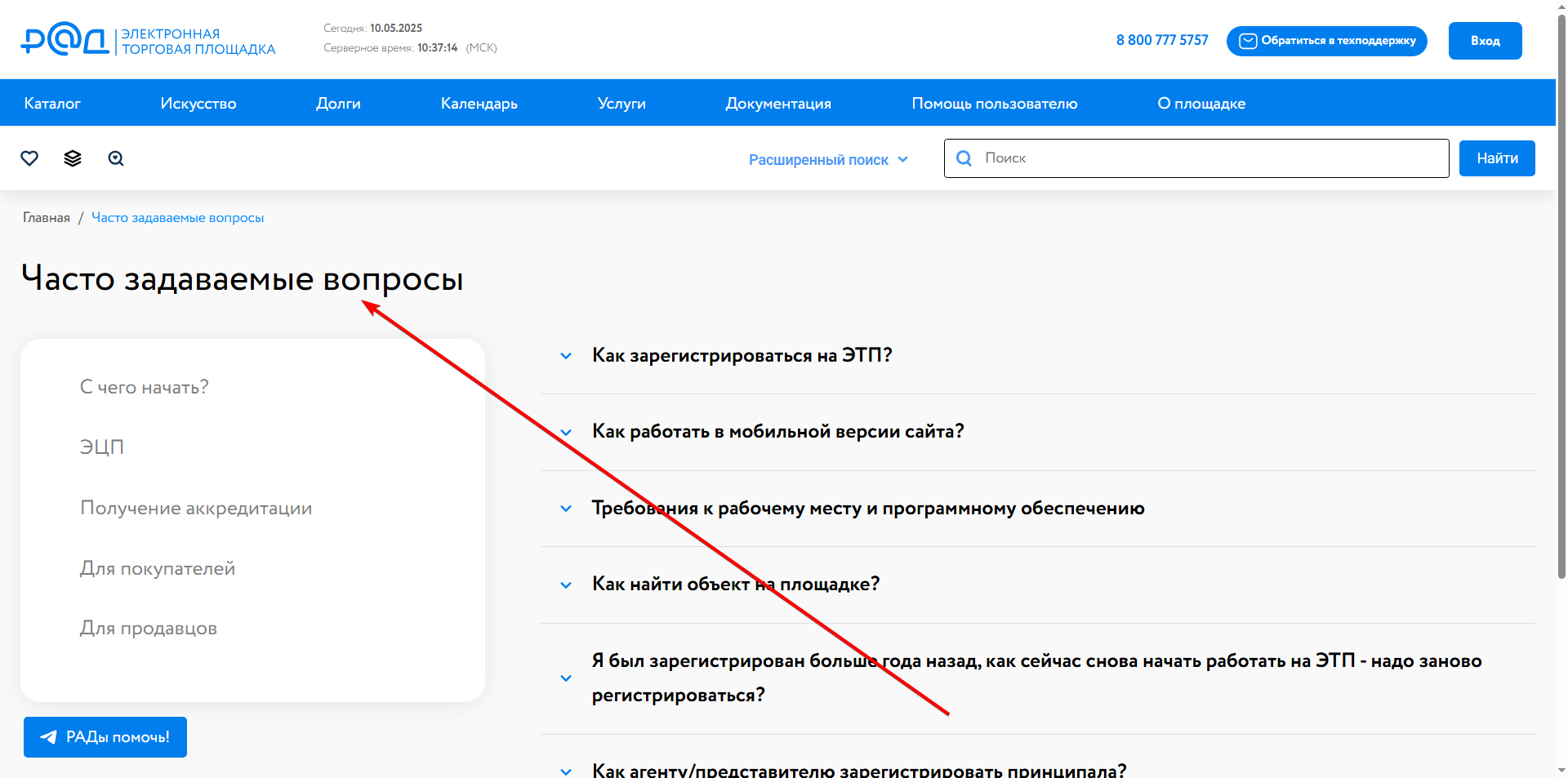The image size is (1568, 778).
Task: Select the ЭЦП category
Action: 102,447
